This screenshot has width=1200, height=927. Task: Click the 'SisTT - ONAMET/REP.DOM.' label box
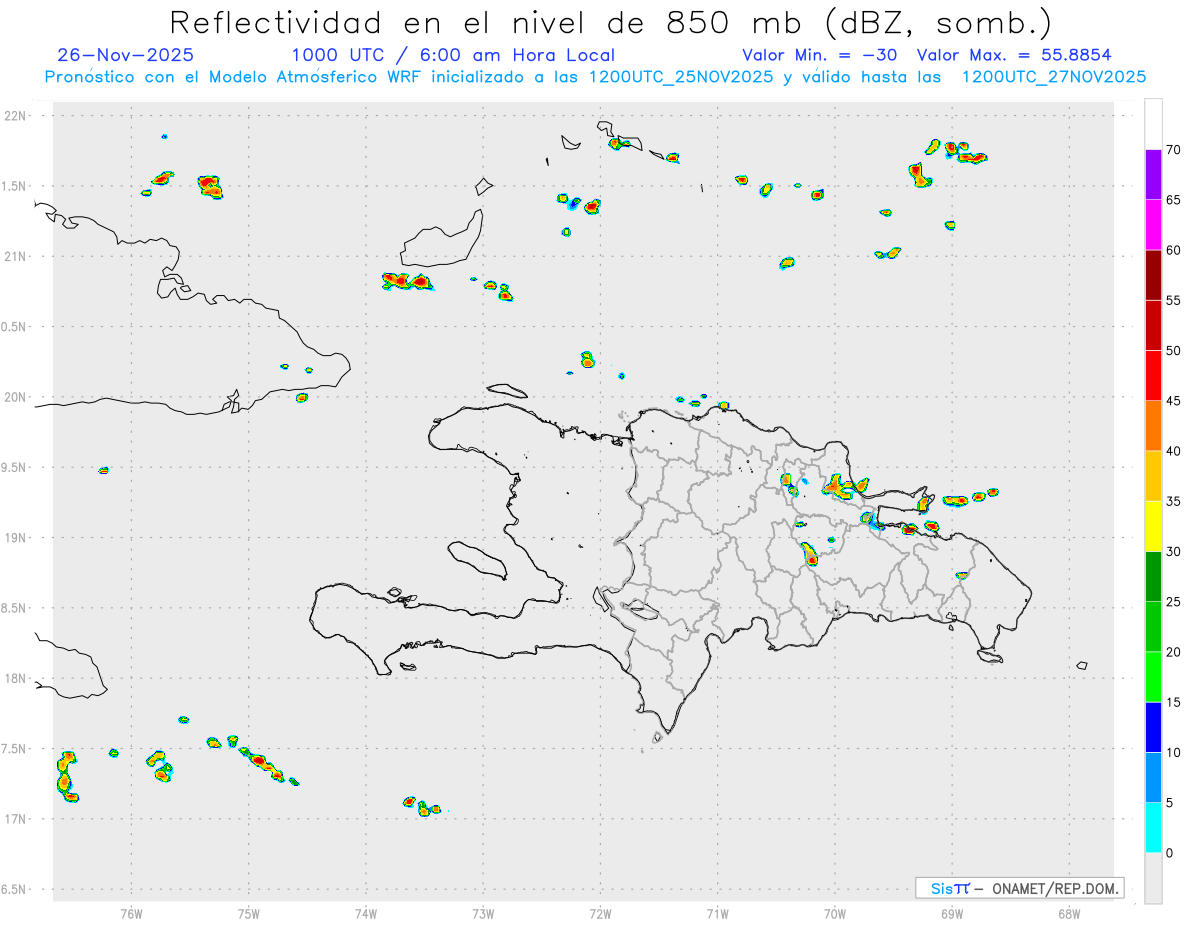point(1019,888)
